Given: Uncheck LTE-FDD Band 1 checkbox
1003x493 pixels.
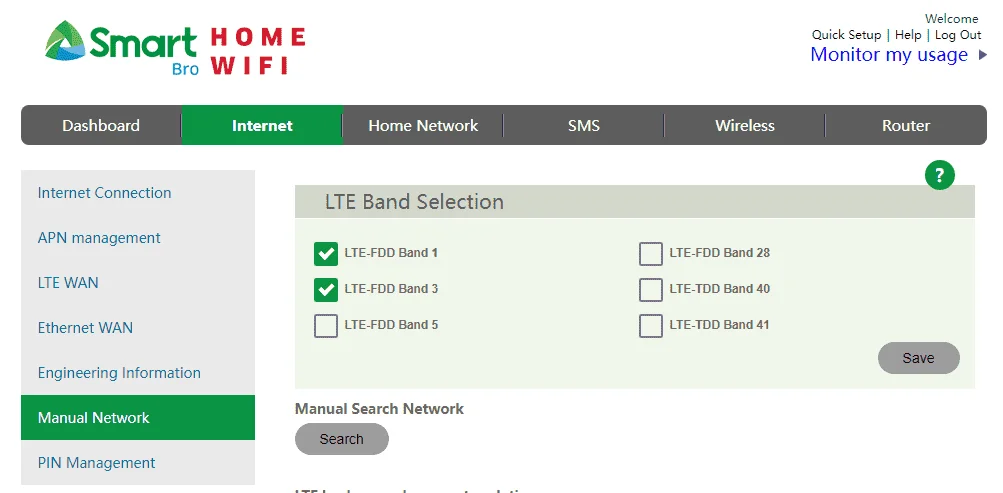Looking at the screenshot, I should pos(326,253).
